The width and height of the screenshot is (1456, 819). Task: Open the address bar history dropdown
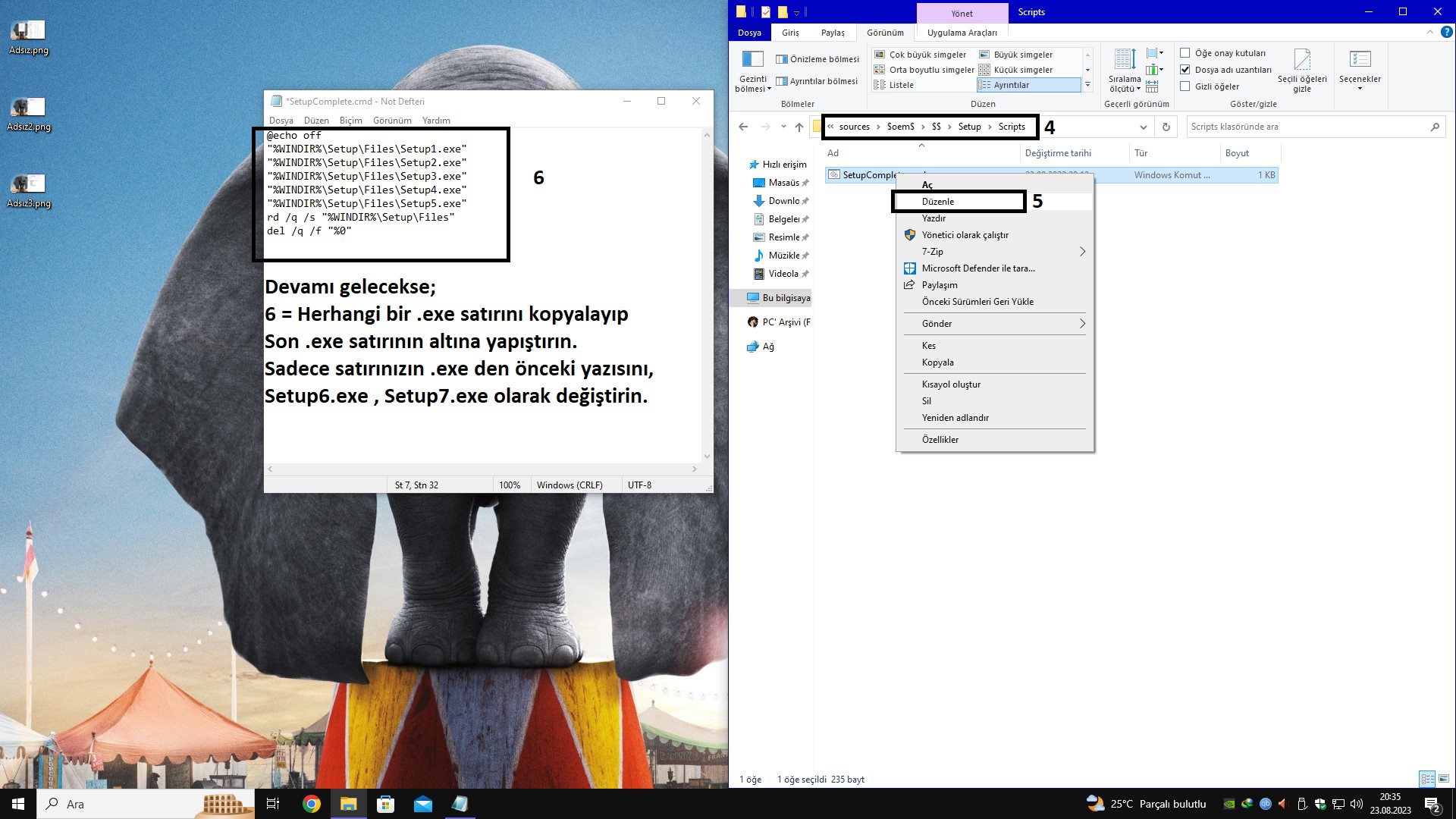[x=1143, y=127]
